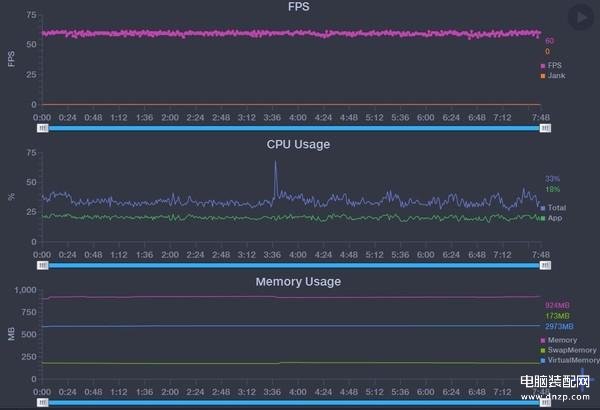Click the Memory Usage left range handle
The width and height of the screenshot is (600, 410).
[x=43, y=402]
